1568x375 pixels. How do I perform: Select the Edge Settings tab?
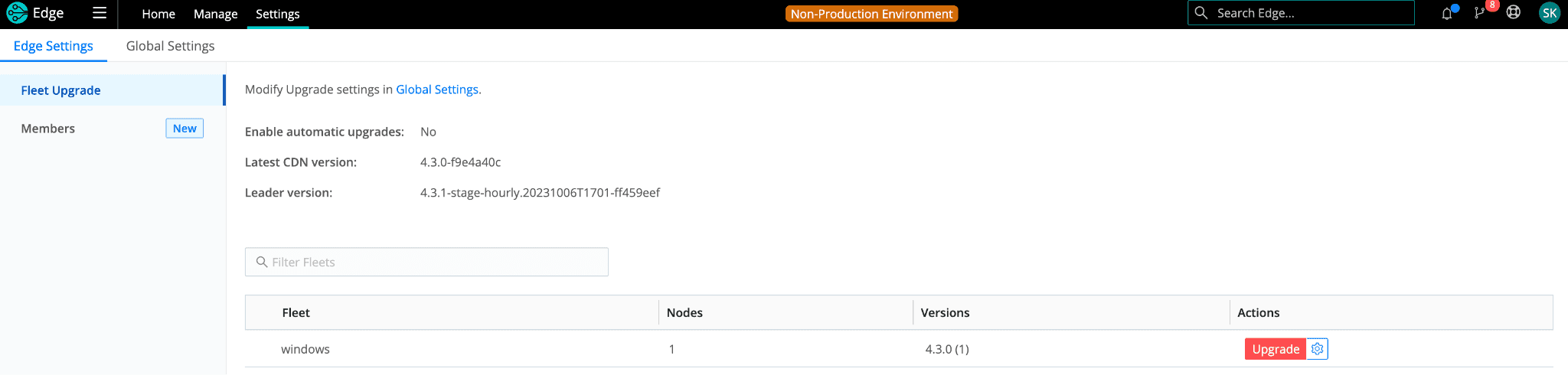pos(54,46)
